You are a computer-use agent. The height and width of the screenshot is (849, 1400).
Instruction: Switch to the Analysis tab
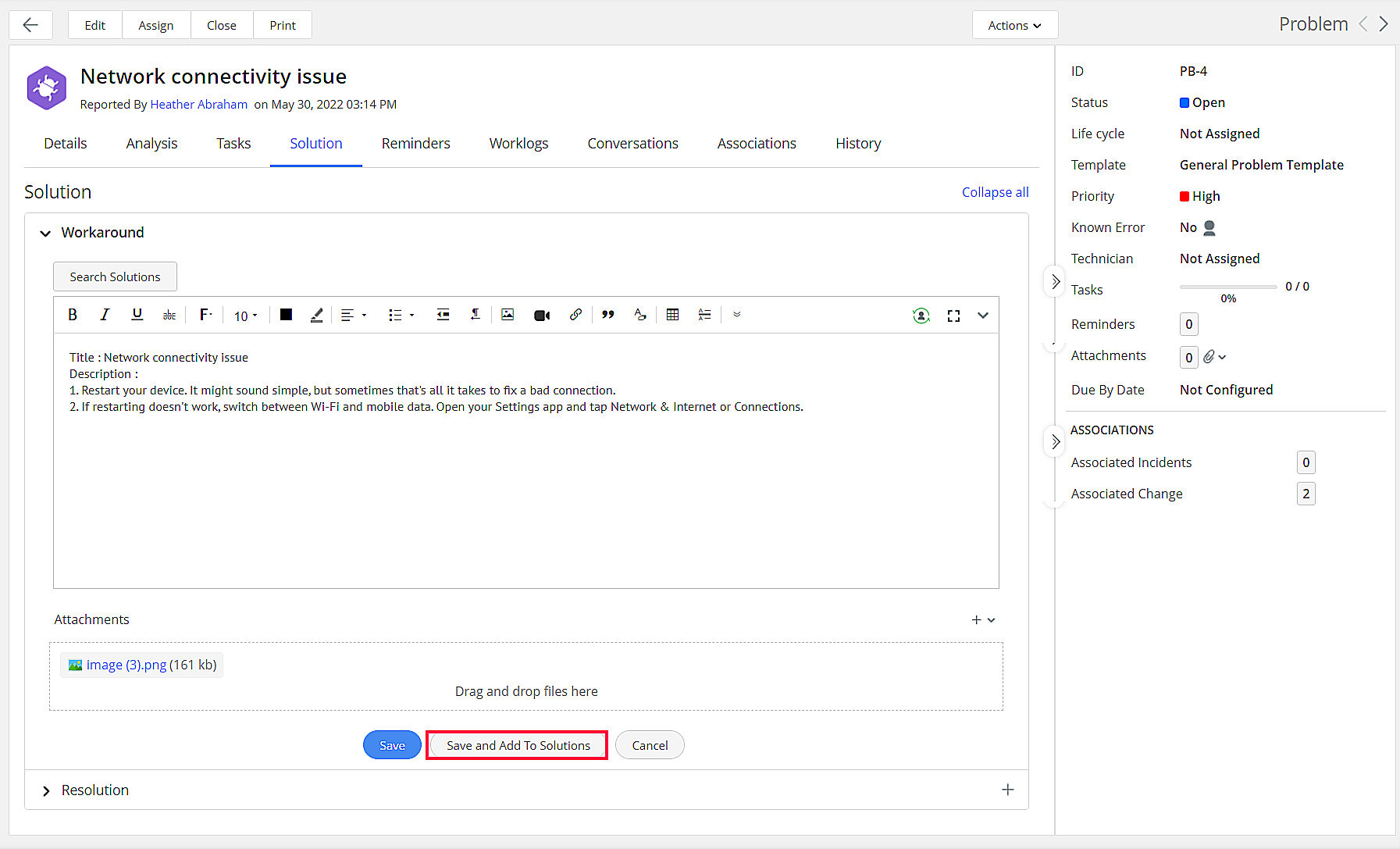point(151,144)
